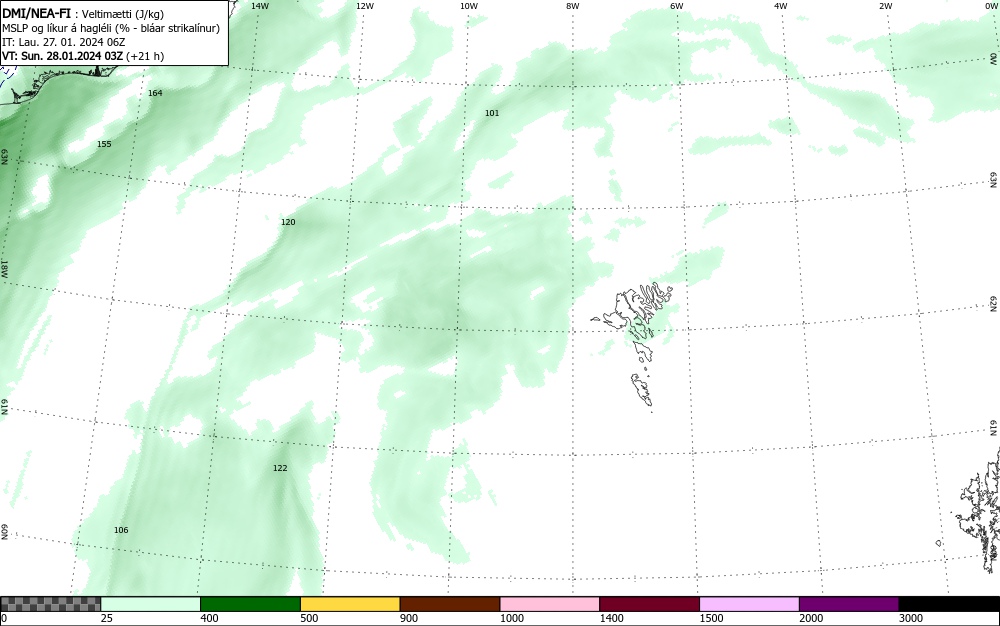Click the 8W longitude label

(x=573, y=6)
